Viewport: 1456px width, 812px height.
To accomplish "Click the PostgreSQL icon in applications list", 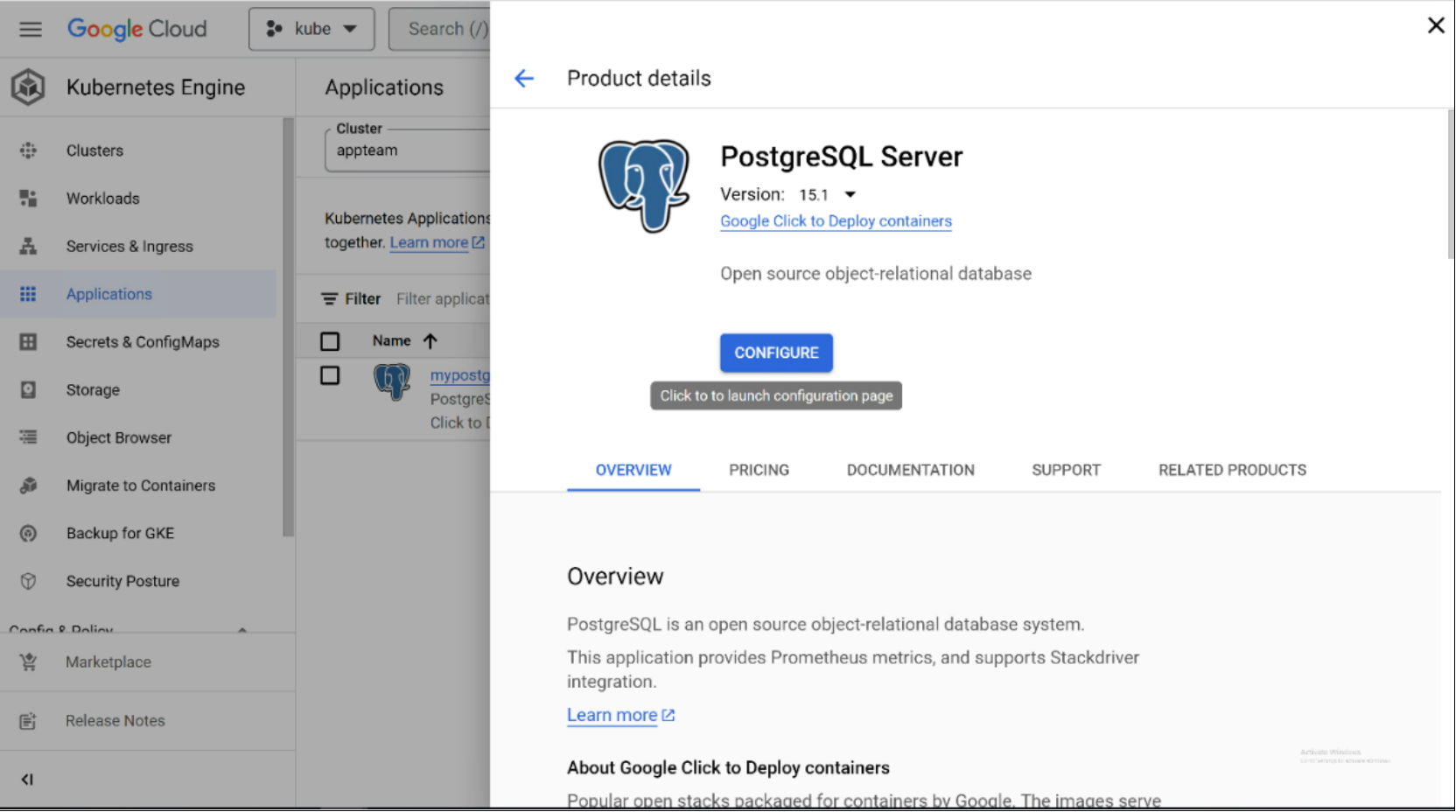I will click(x=392, y=382).
